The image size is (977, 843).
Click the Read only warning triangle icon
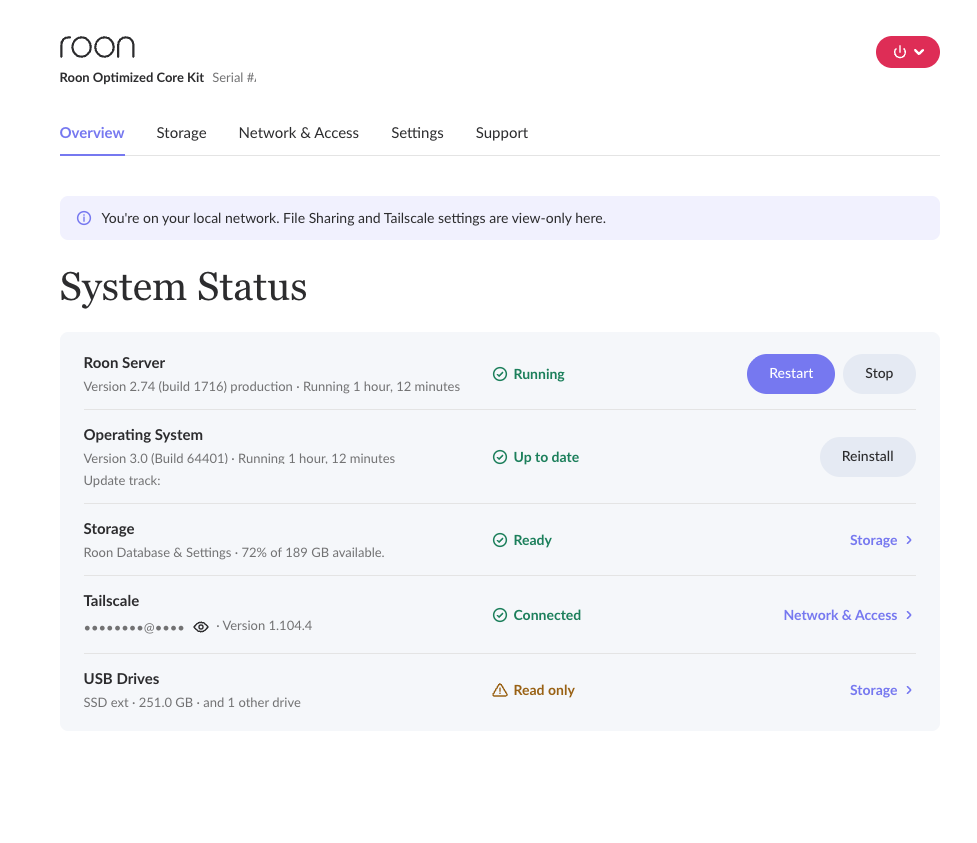click(500, 690)
